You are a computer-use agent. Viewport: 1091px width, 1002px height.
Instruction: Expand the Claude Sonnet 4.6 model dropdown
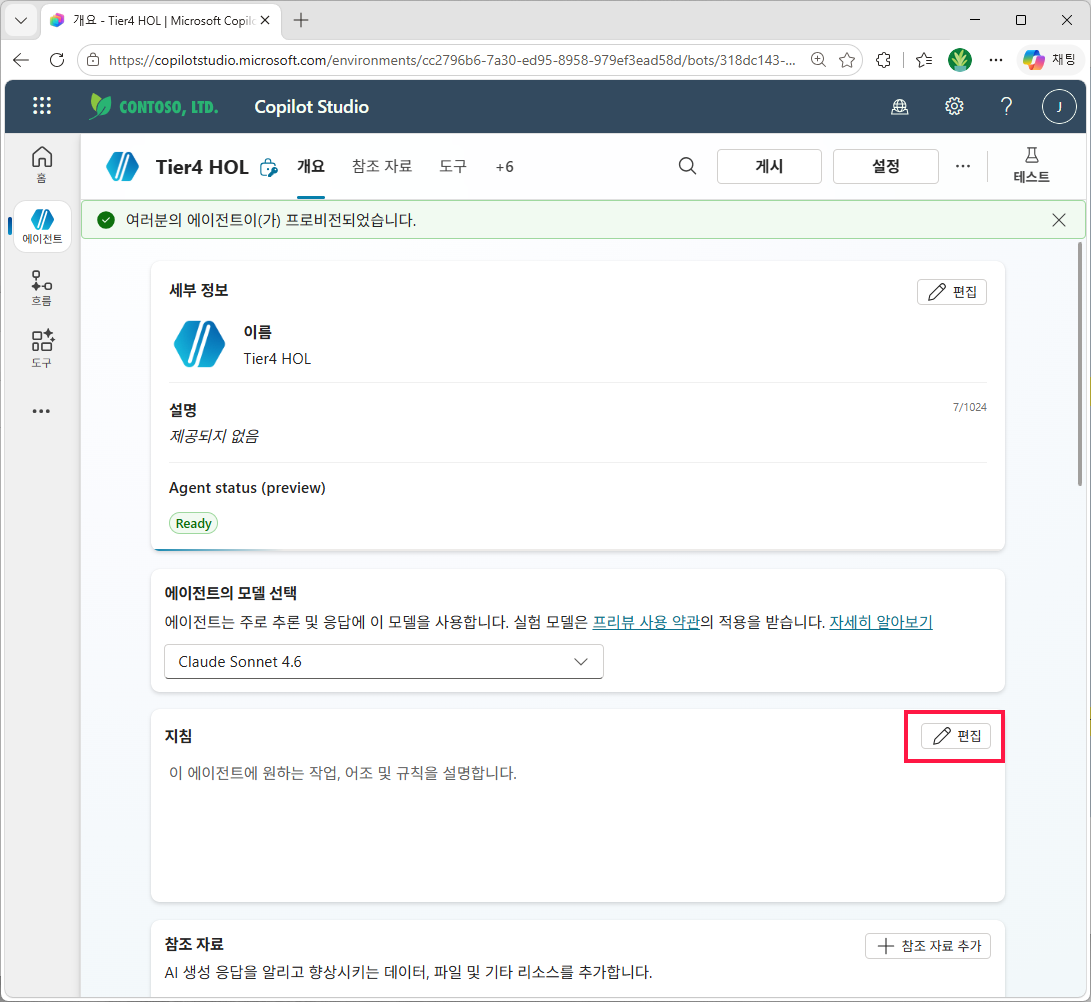point(383,662)
